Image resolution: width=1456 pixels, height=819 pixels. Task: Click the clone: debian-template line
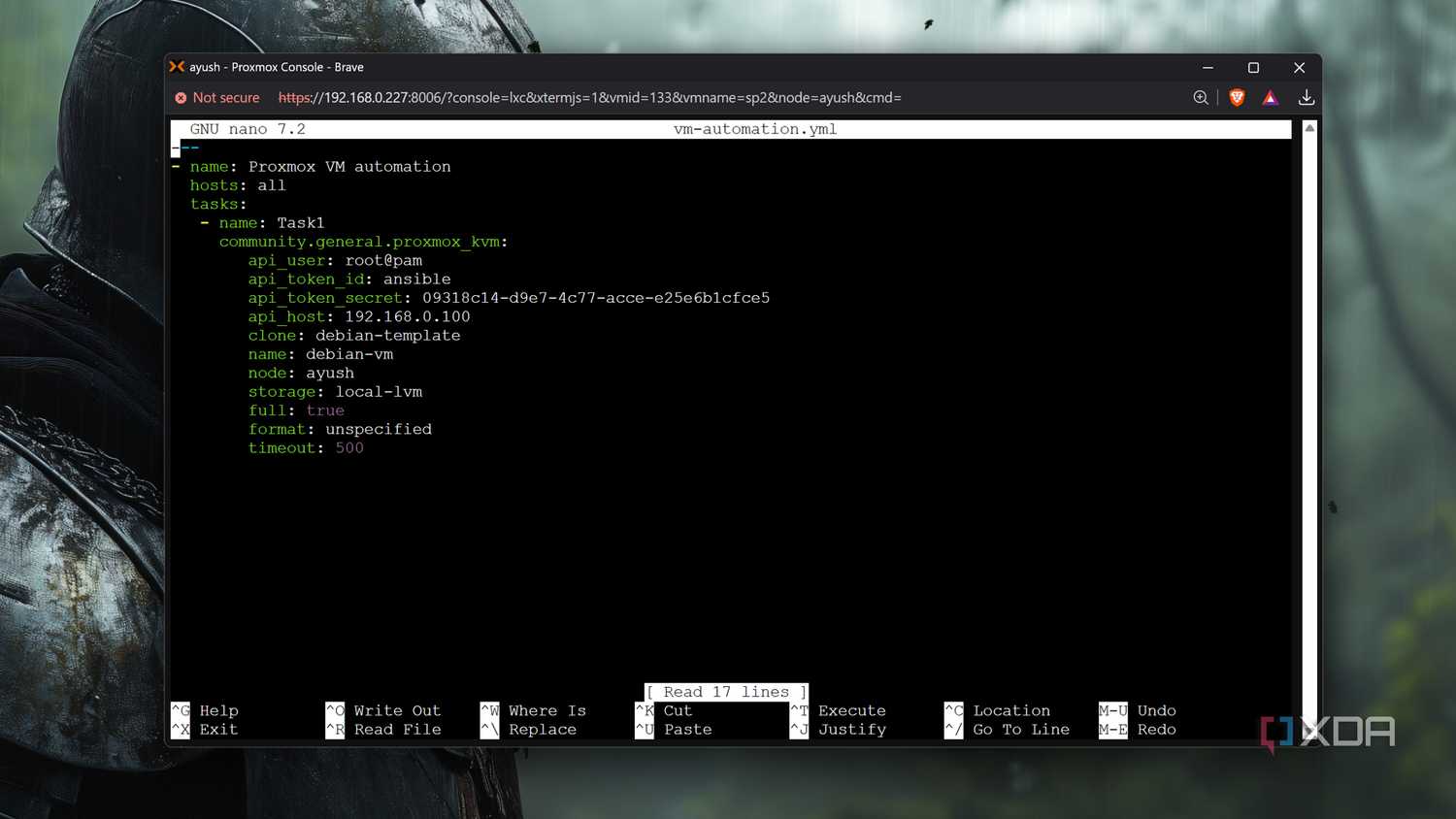point(354,336)
